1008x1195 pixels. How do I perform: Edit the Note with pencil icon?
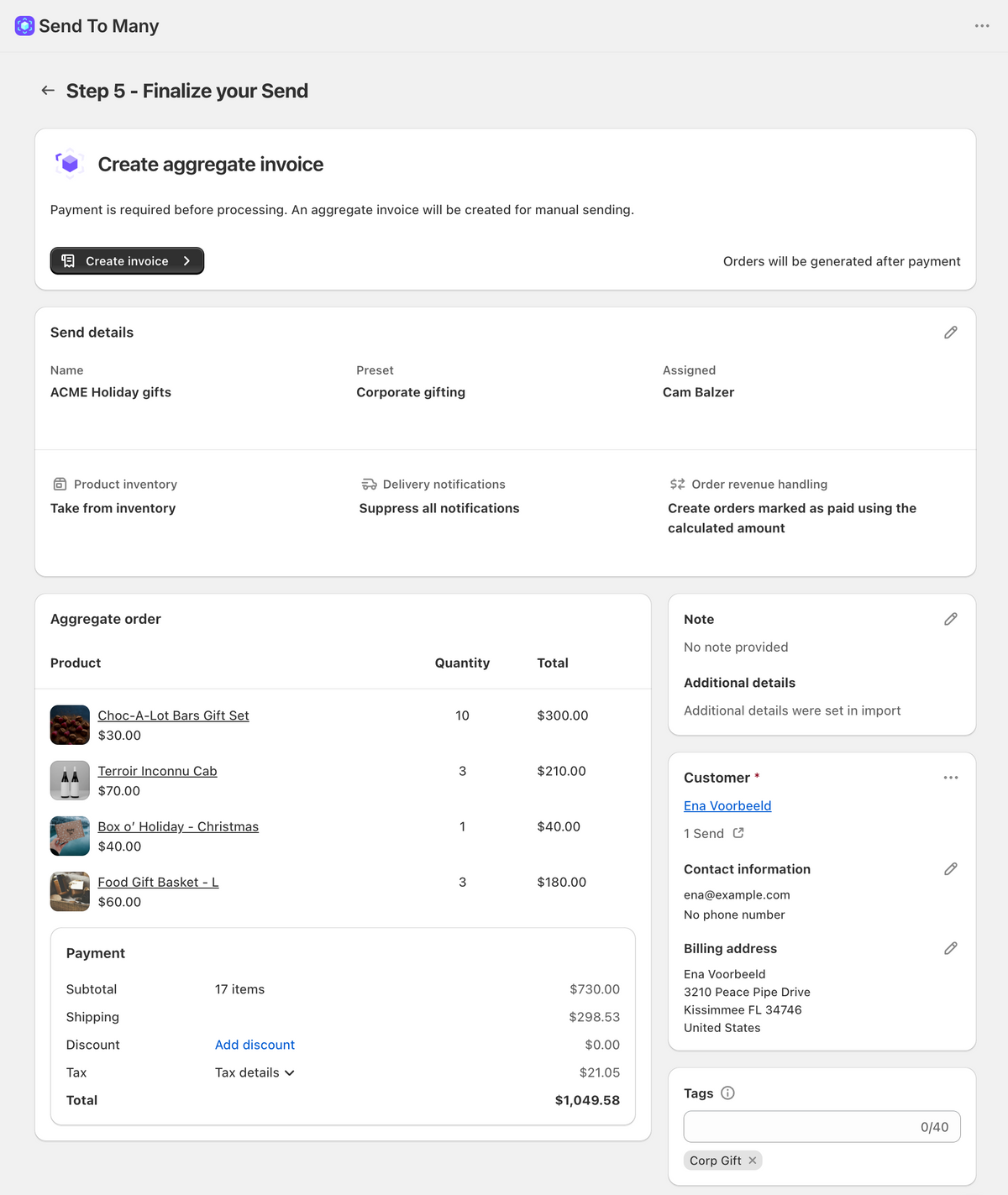click(951, 619)
